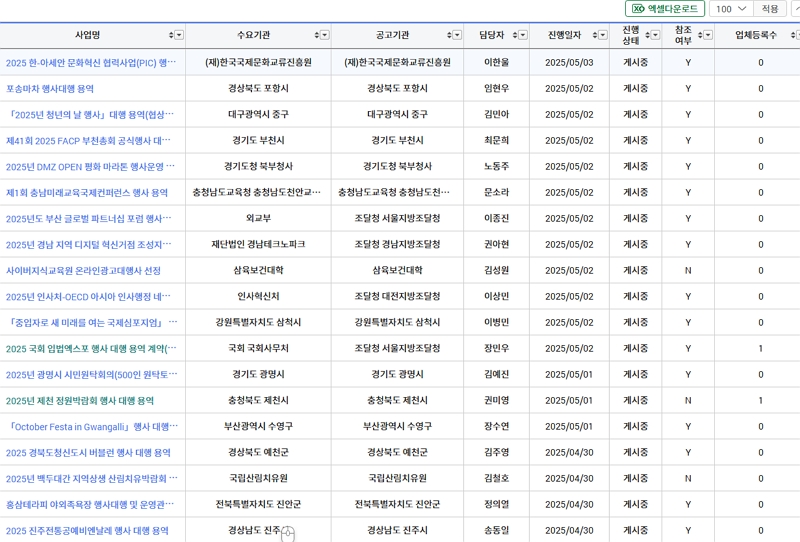
Task: Sort the 수요기관 column using sort arrows
Action: pyautogui.click(x=314, y=35)
